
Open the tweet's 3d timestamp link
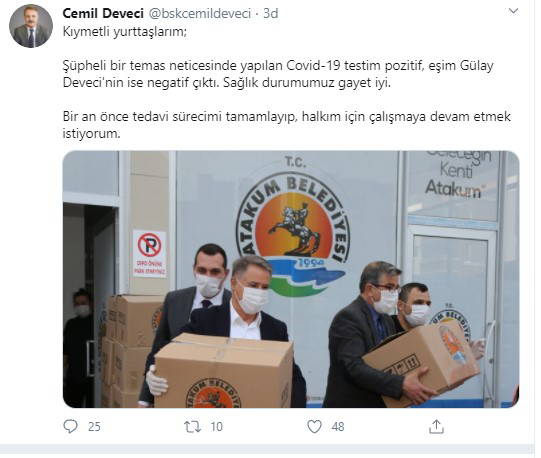coord(270,13)
